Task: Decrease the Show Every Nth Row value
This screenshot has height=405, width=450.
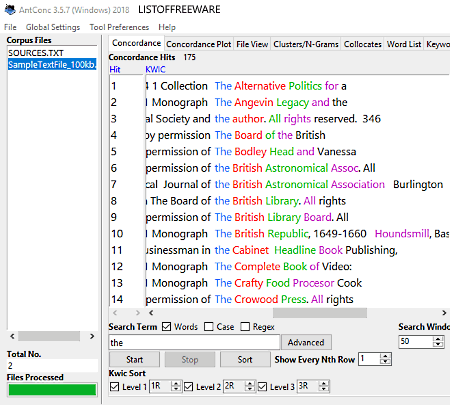Action: (x=385, y=362)
